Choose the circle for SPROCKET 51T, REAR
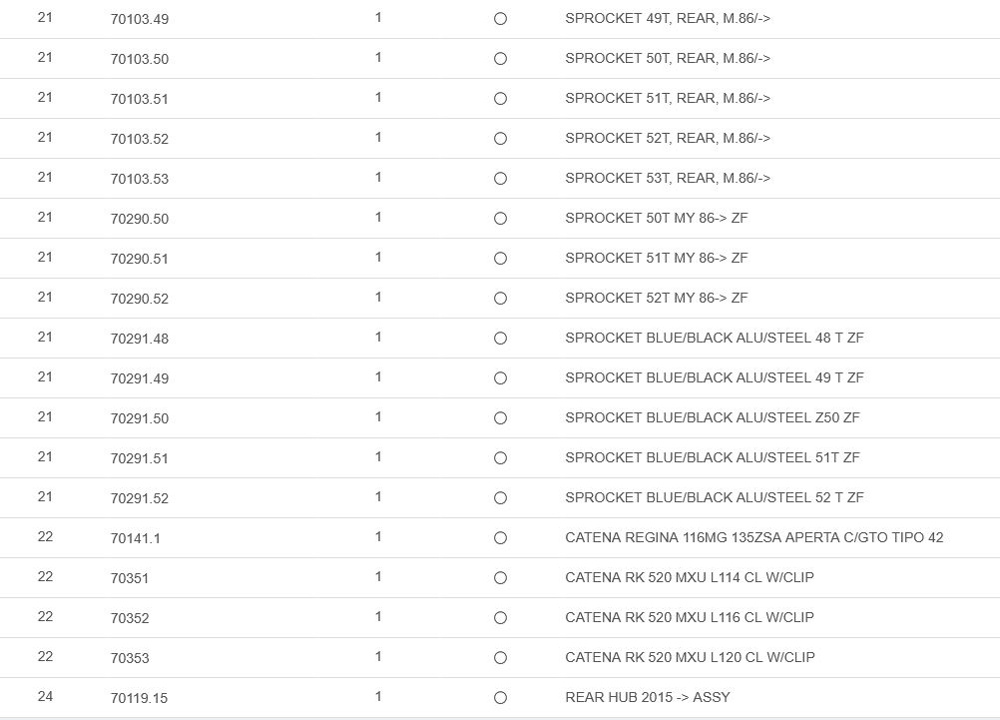 [500, 99]
